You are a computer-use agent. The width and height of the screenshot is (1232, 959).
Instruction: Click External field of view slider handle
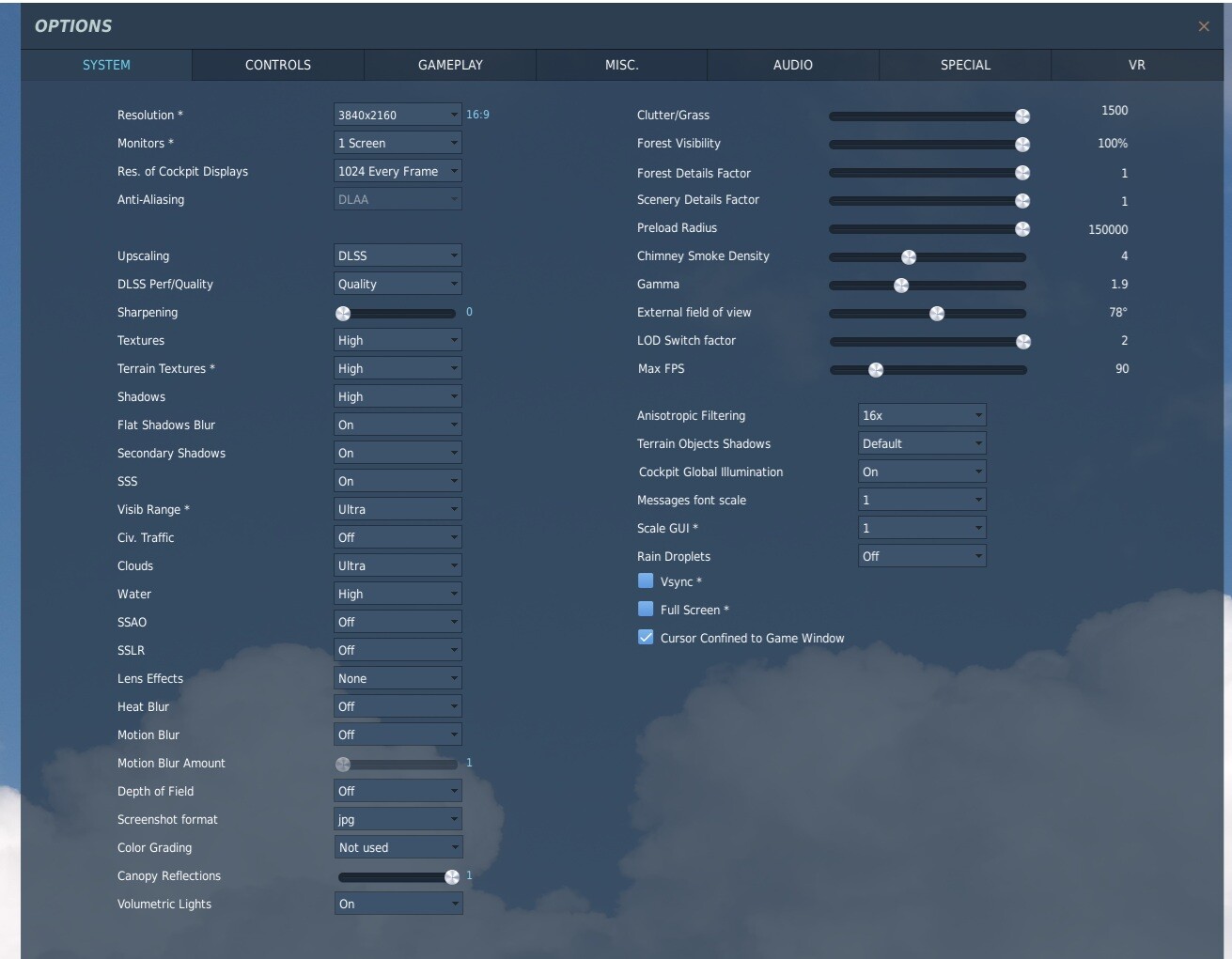(x=937, y=313)
